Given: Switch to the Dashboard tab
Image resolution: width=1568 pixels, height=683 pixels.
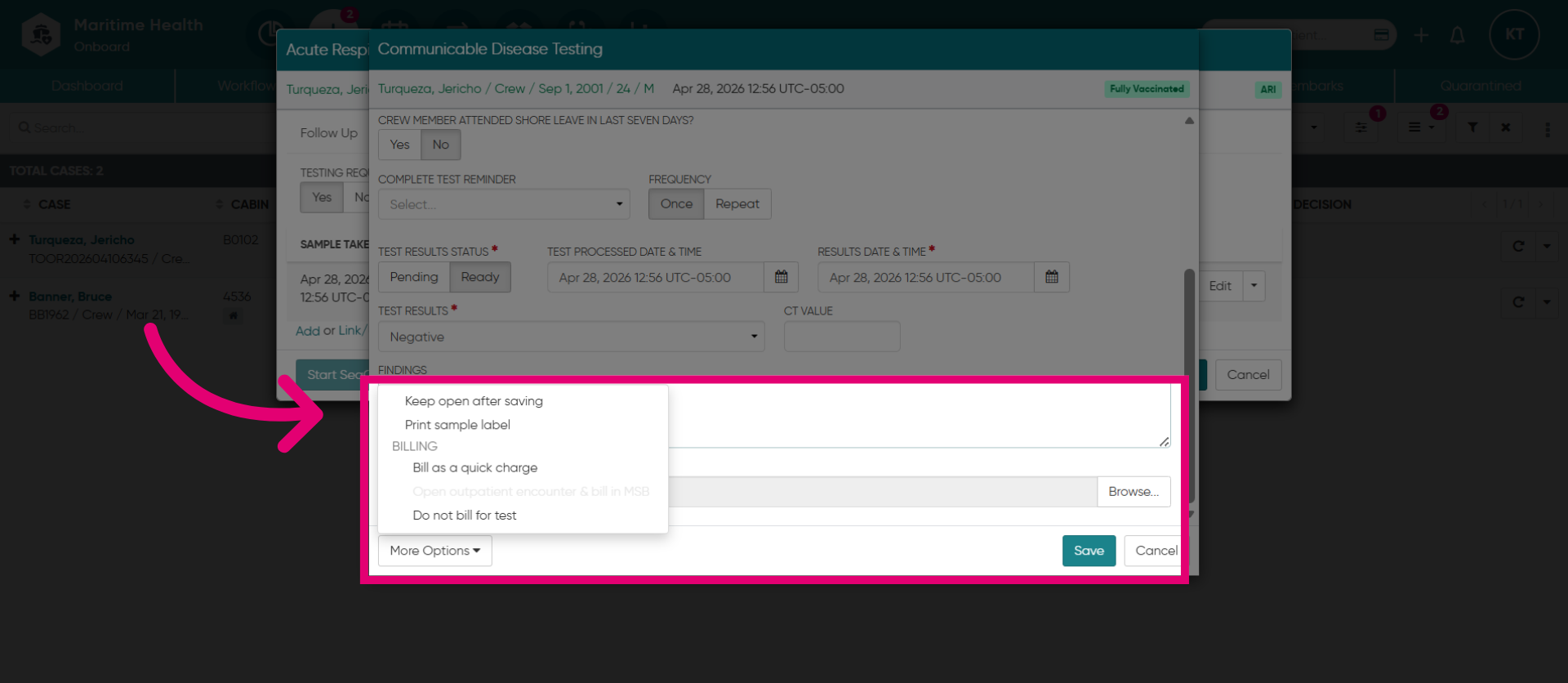Looking at the screenshot, I should (x=87, y=86).
